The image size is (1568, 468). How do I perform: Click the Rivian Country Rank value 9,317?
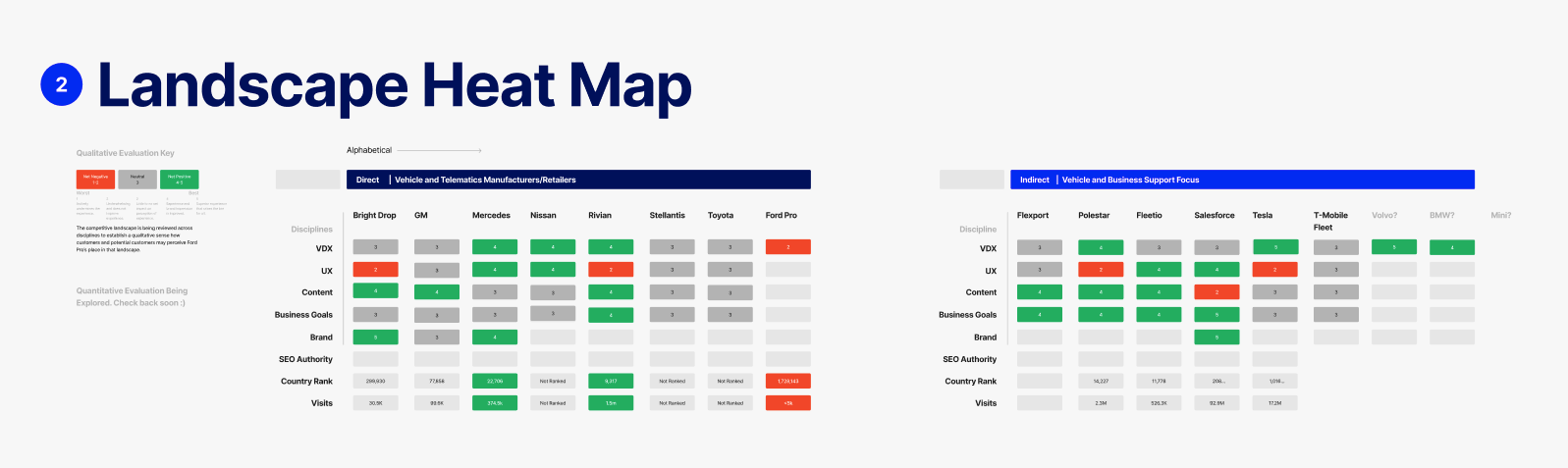pyautogui.click(x=611, y=381)
